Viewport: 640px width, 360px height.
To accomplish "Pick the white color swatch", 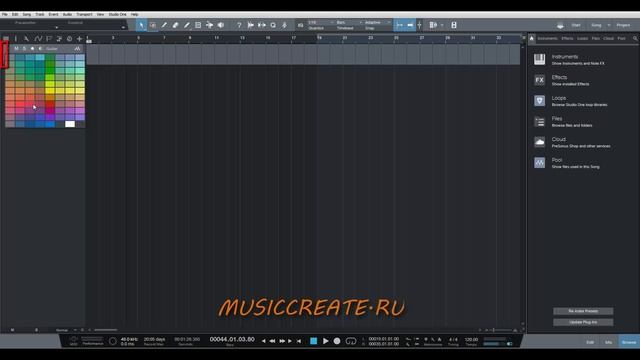I will coord(70,124).
